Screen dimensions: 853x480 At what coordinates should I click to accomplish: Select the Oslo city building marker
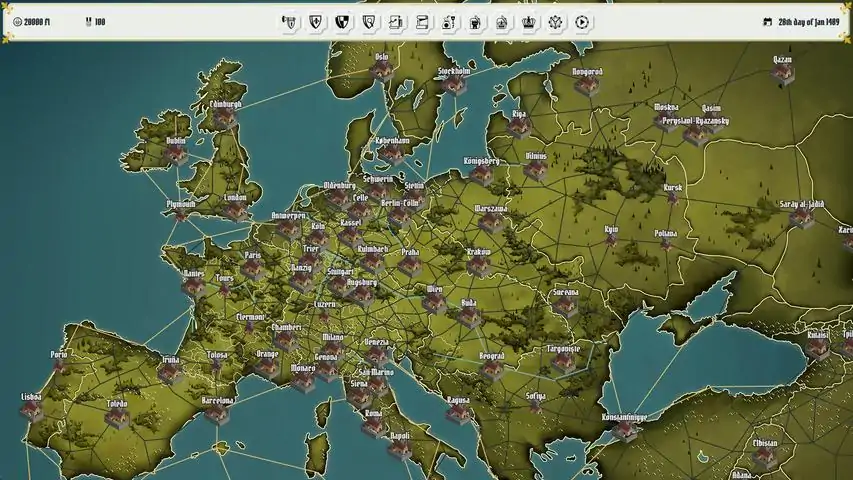click(382, 70)
